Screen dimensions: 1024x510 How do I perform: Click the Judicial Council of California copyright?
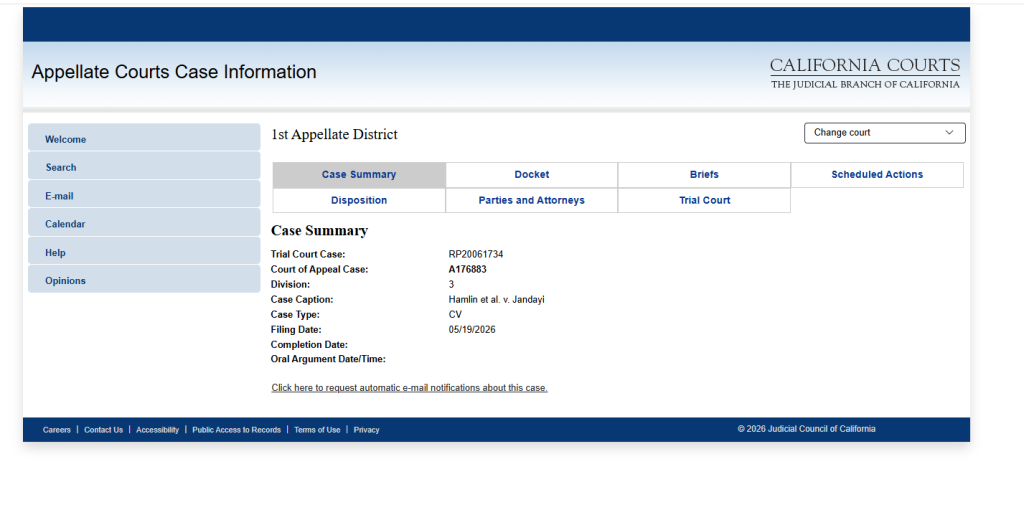[x=807, y=429]
